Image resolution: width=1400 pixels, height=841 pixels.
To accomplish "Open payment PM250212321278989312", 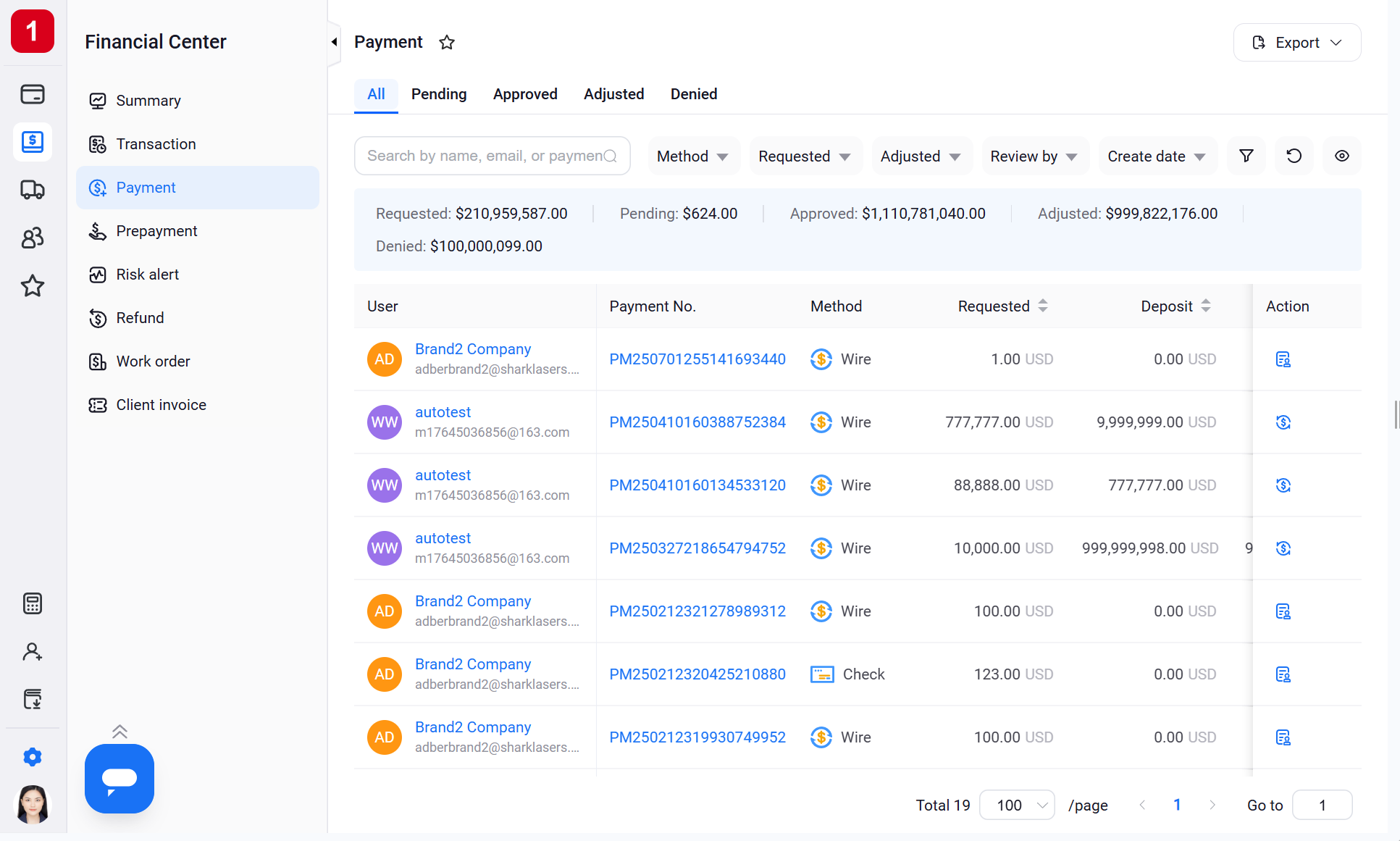I will [x=697, y=611].
